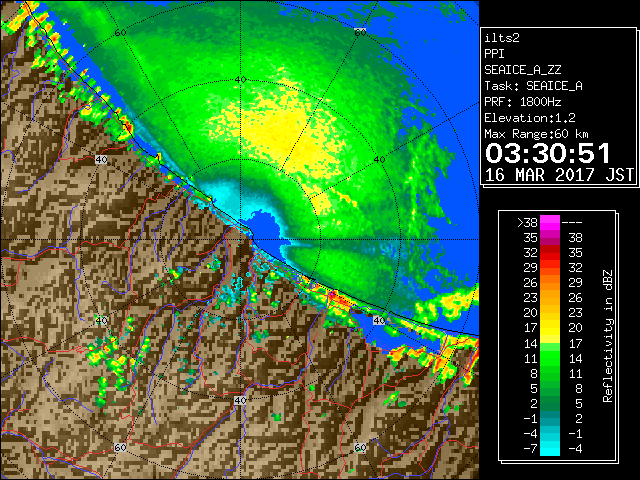Click the 'ilts2' station name text

pyautogui.click(x=502, y=38)
